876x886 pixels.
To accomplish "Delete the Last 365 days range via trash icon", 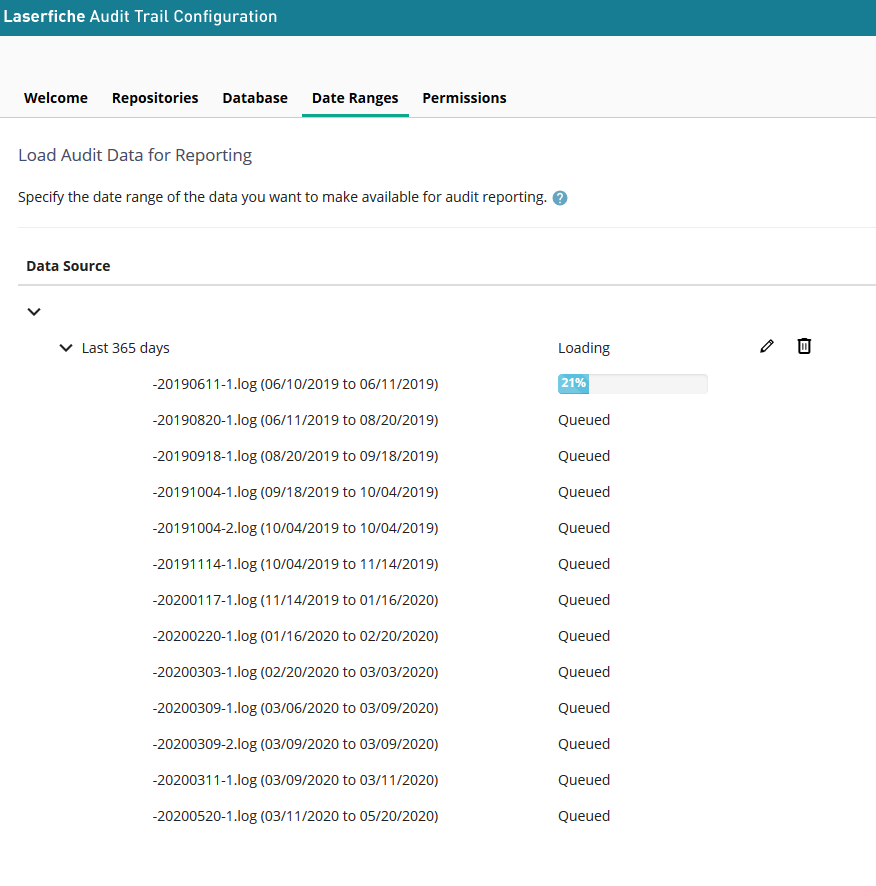I will [804, 346].
